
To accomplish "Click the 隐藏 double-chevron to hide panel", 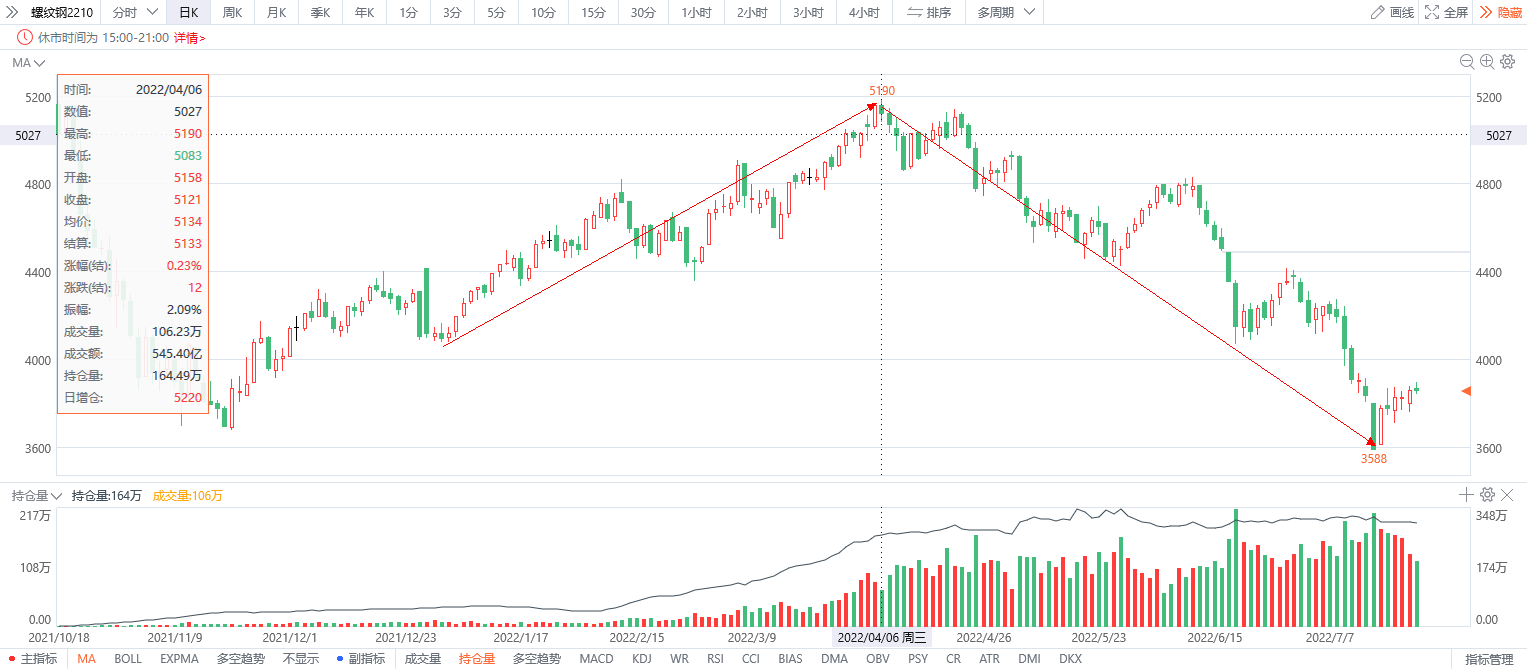I will pos(1500,12).
